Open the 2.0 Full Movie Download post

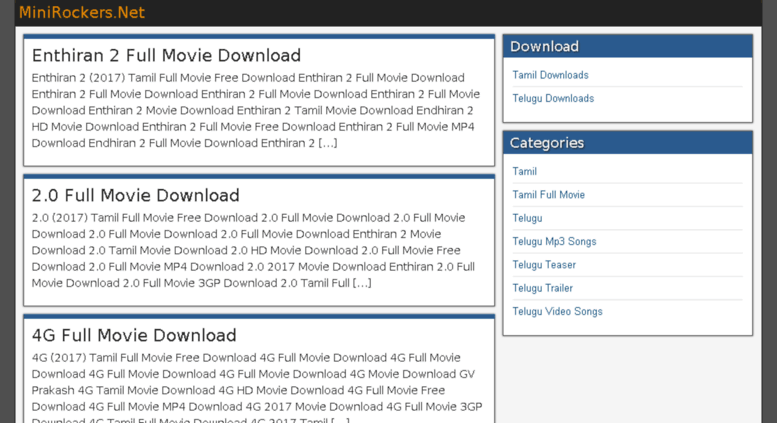coord(135,195)
